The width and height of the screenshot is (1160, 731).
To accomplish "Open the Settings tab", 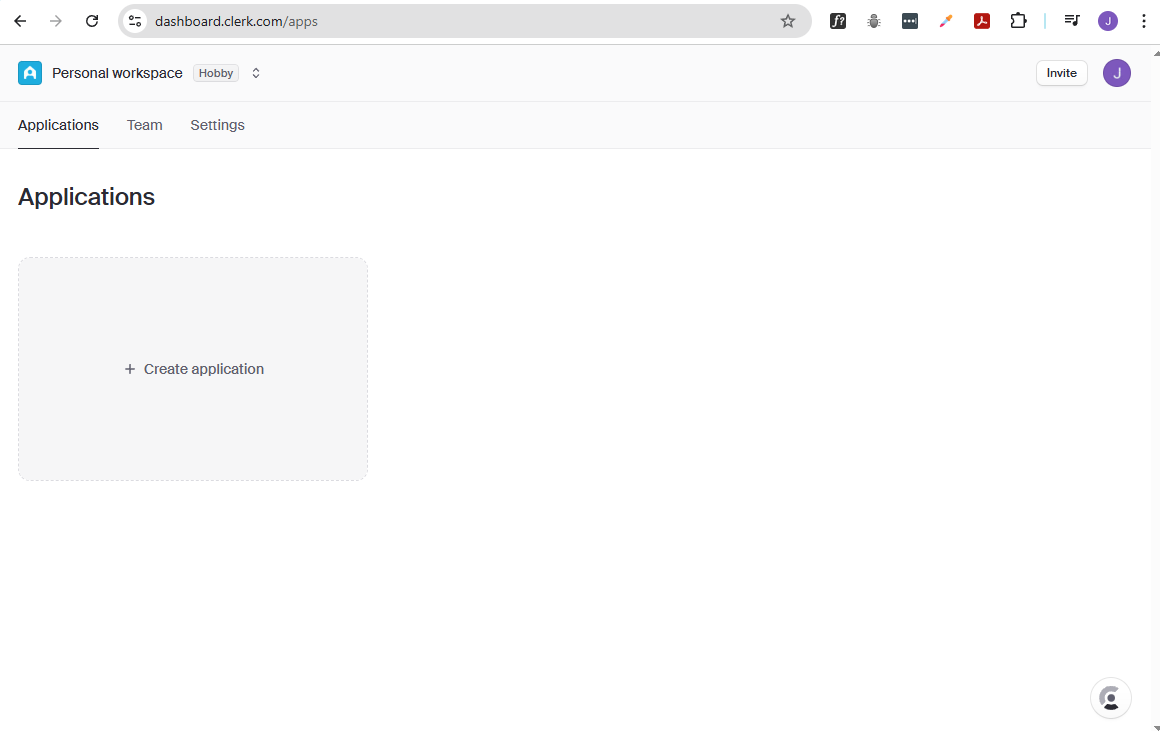I will (218, 125).
